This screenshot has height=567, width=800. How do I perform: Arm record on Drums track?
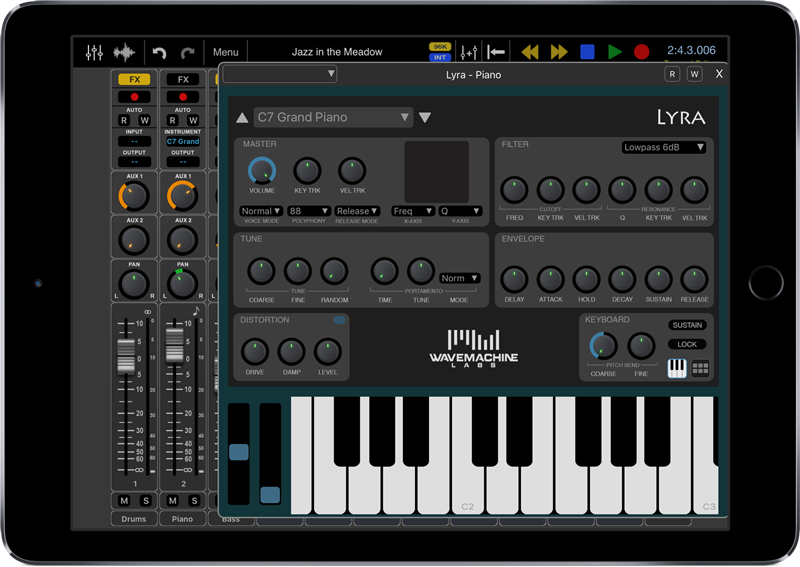[x=134, y=97]
